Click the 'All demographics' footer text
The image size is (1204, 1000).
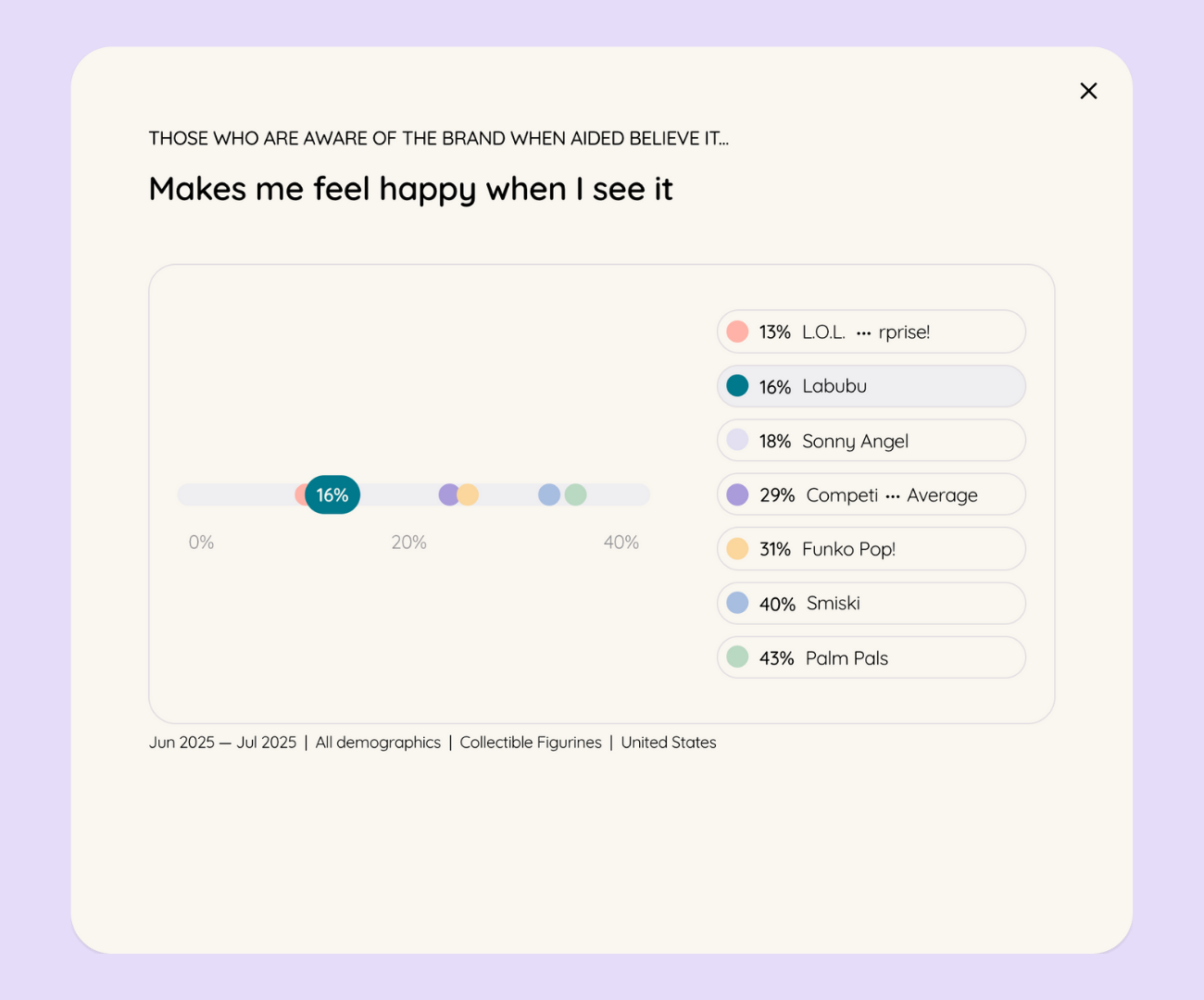[x=378, y=743]
